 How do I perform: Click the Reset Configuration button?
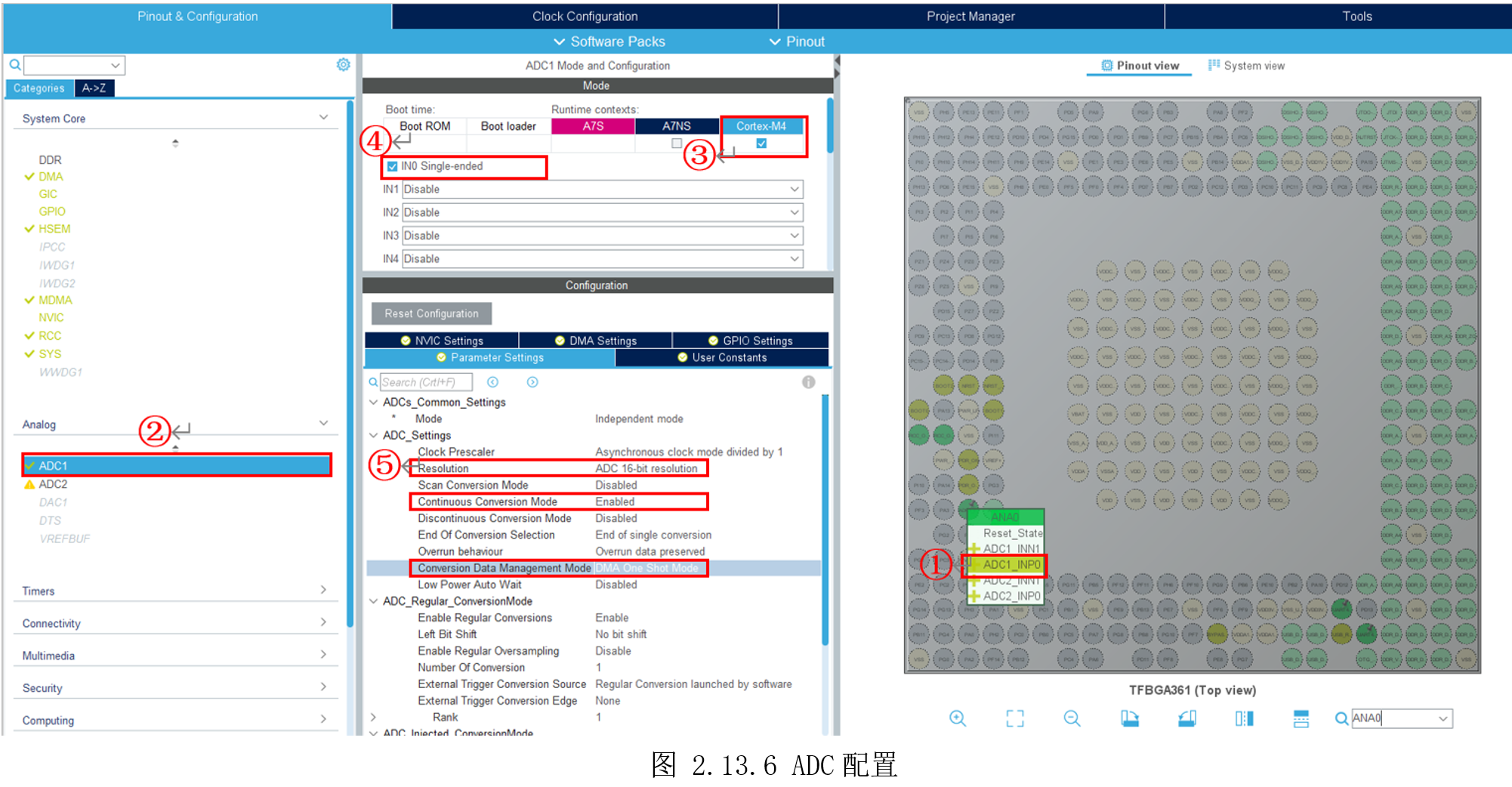(430, 313)
